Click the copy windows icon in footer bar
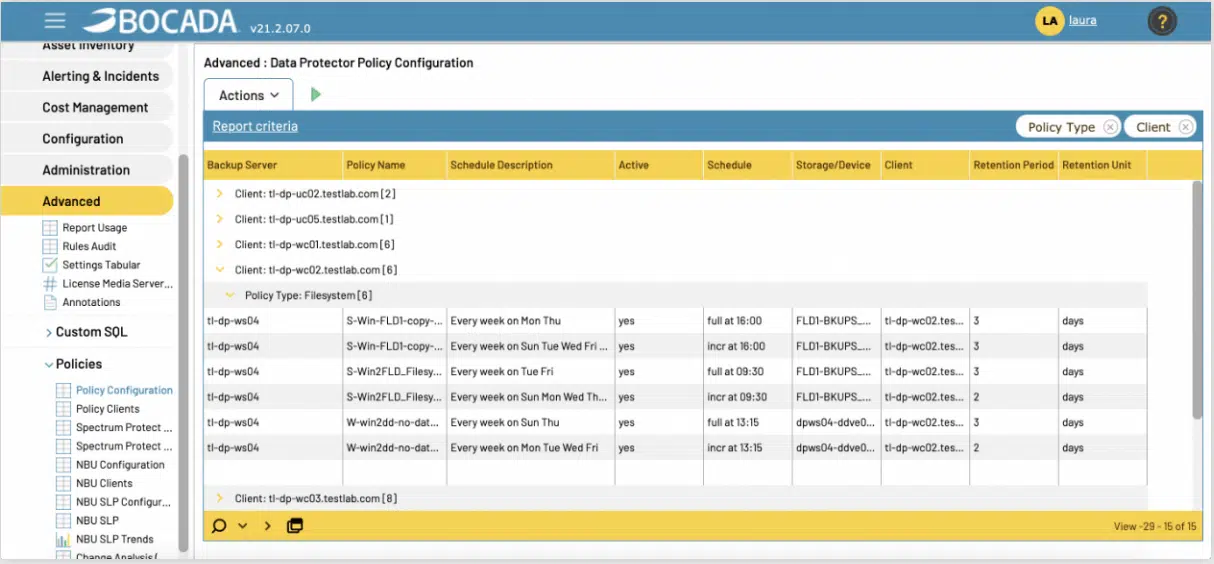Screen dimensions: 1214x564 pos(295,525)
